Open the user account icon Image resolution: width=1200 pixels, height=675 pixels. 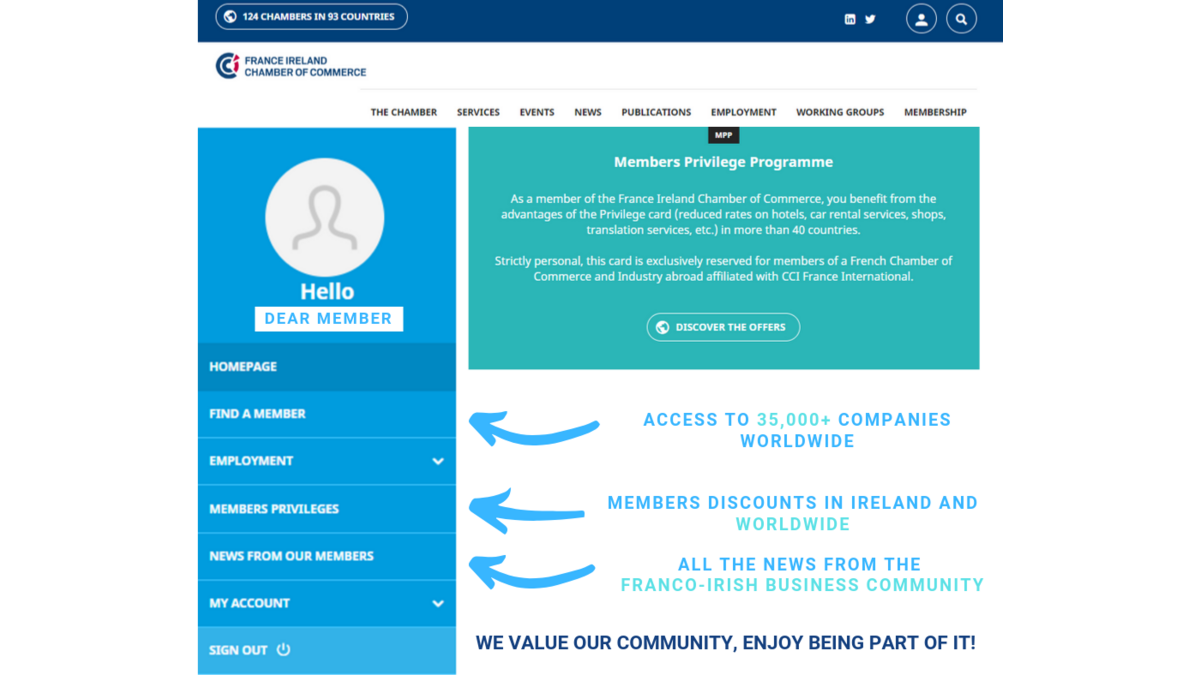(921, 19)
